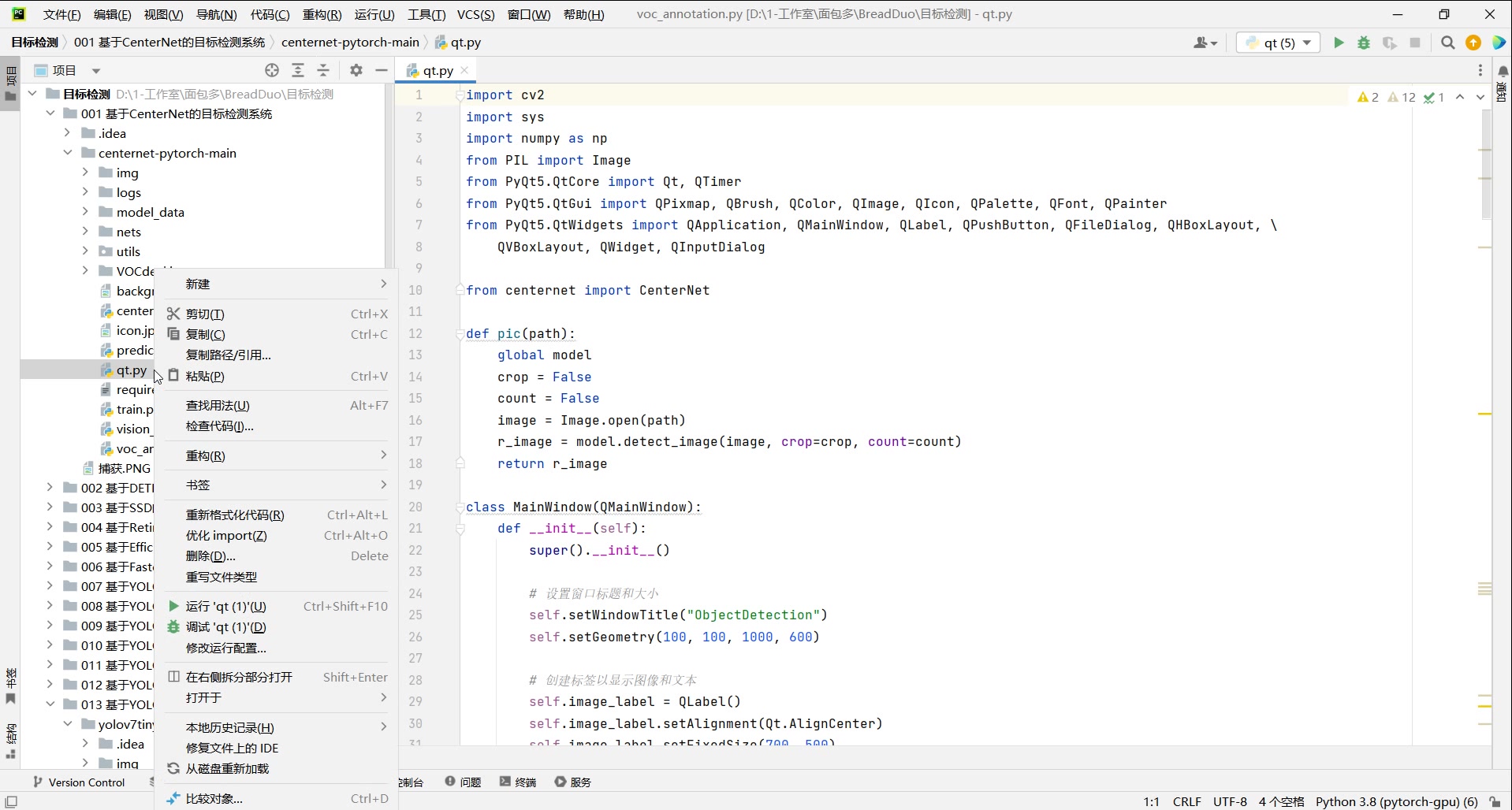This screenshot has width=1512, height=810.
Task: Click the locate file target icon
Action: click(272, 70)
